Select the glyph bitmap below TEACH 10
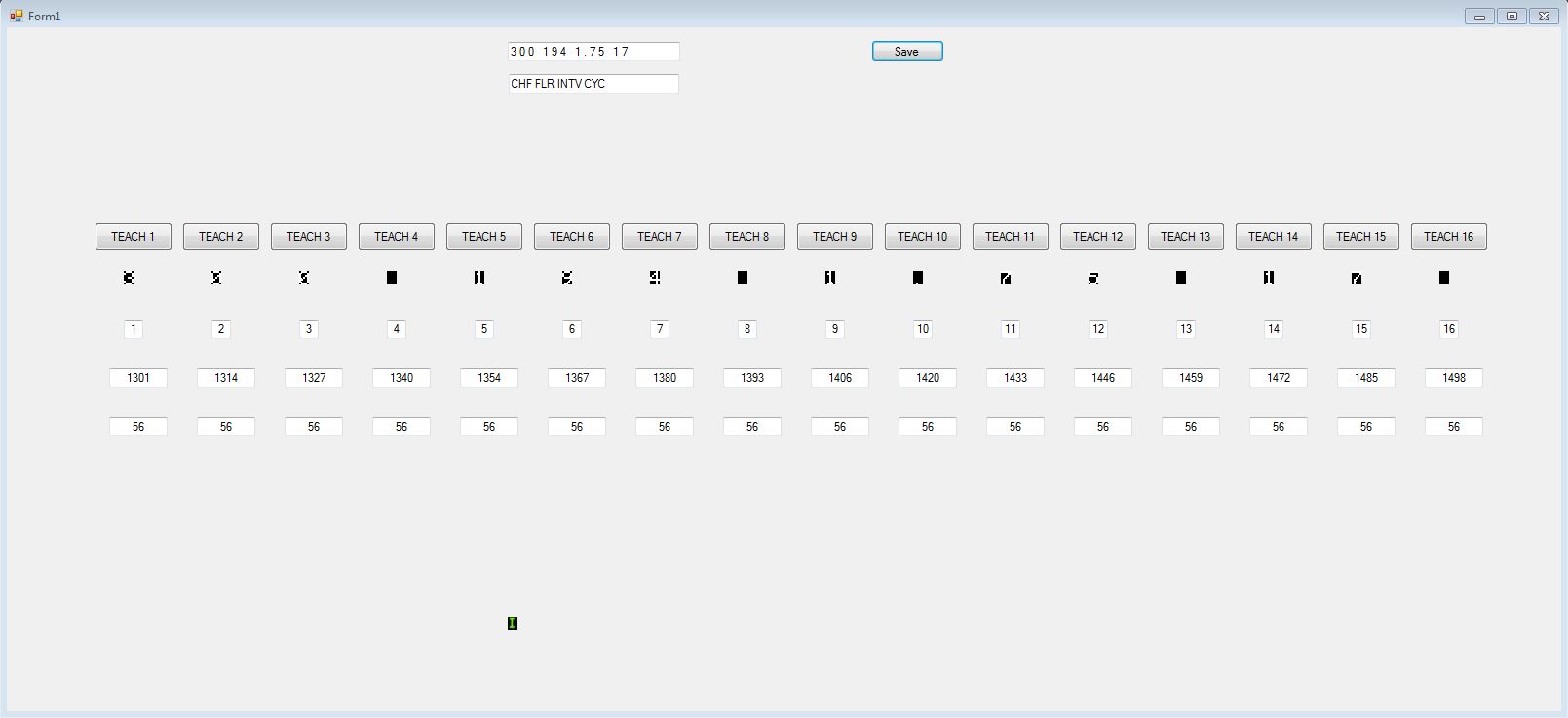This screenshot has width=1568, height=718. [x=918, y=278]
